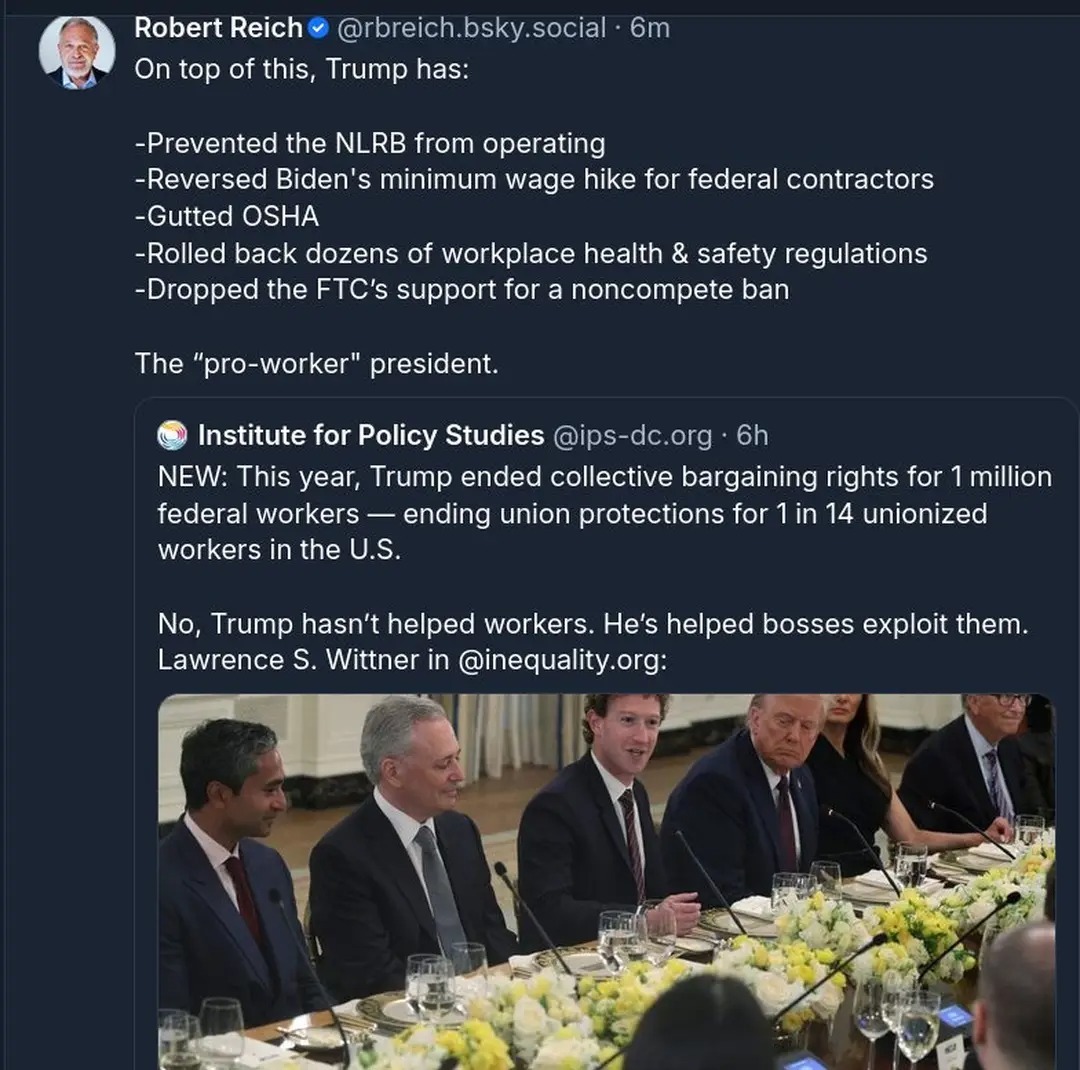Open Robert Reich's display name
The width and height of the screenshot is (1080, 1070).
point(217,28)
